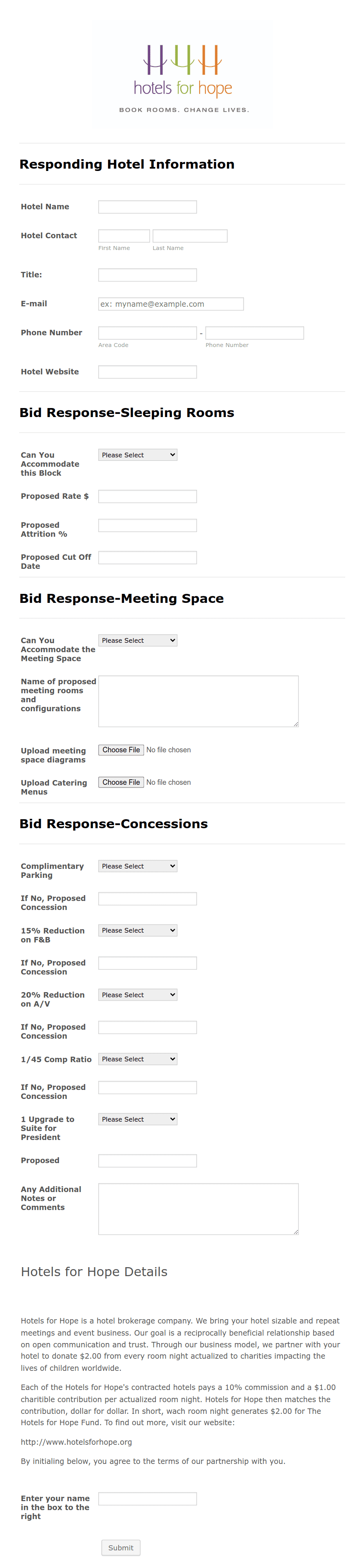Choose a file for Catering Menus
Screen dimensions: 364x1568
[121, 782]
